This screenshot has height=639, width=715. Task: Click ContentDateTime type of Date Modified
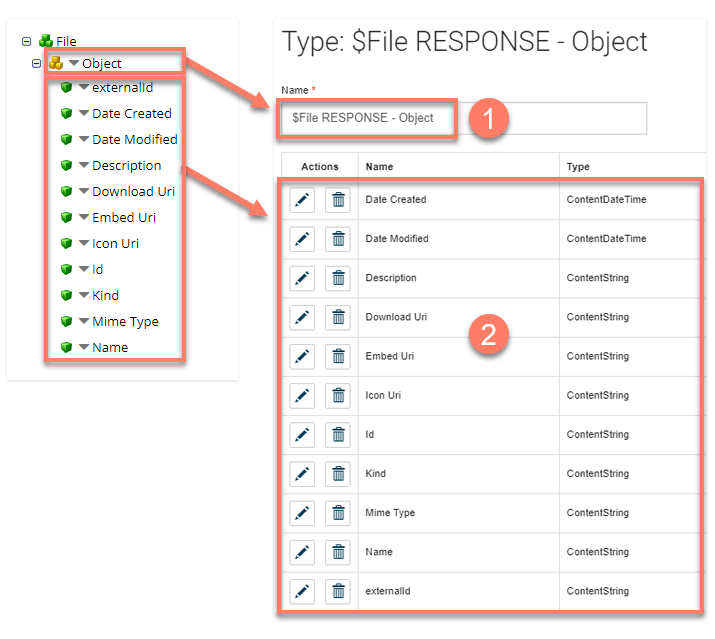click(x=606, y=239)
